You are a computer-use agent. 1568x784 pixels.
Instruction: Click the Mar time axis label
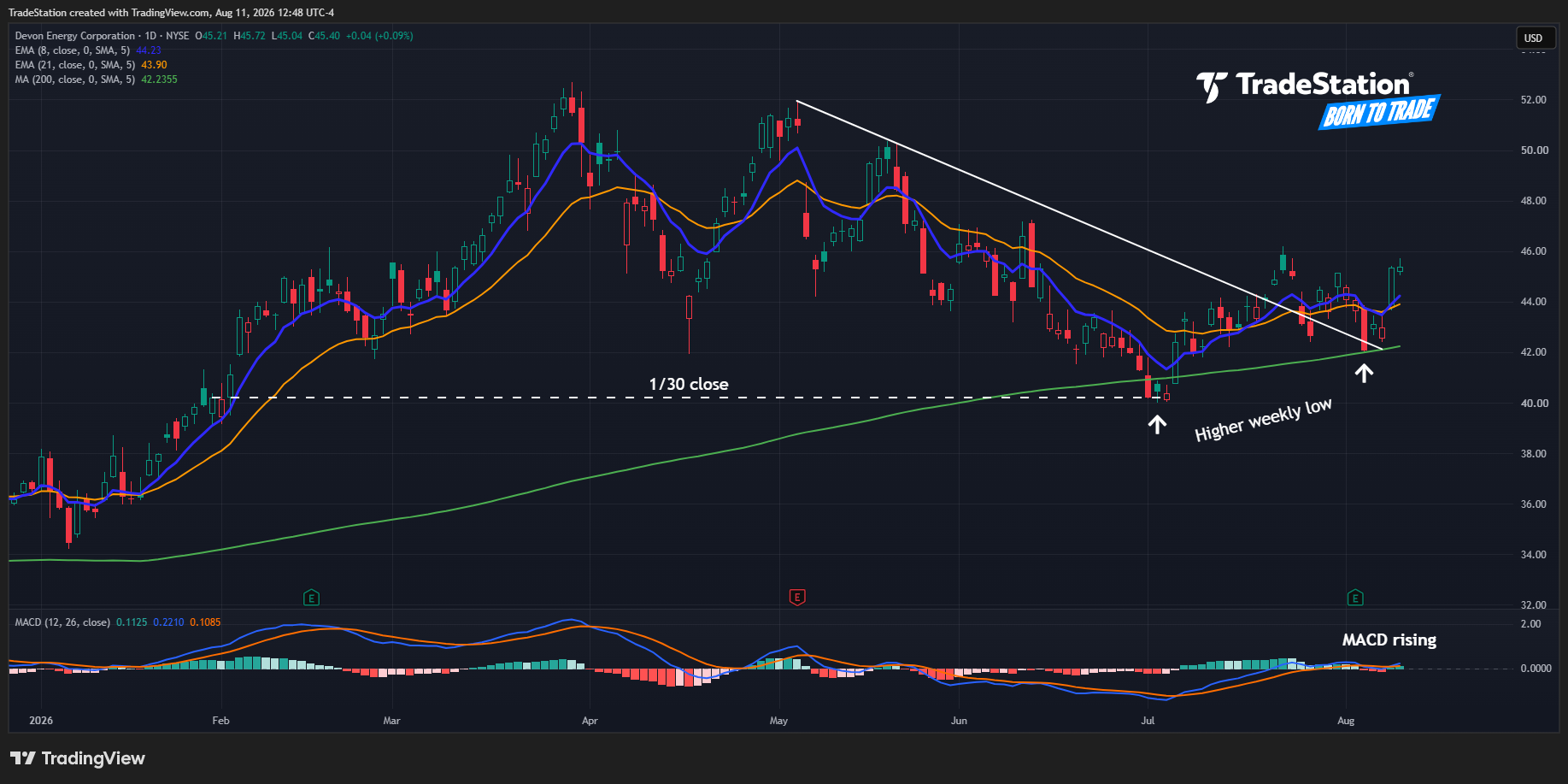click(391, 721)
